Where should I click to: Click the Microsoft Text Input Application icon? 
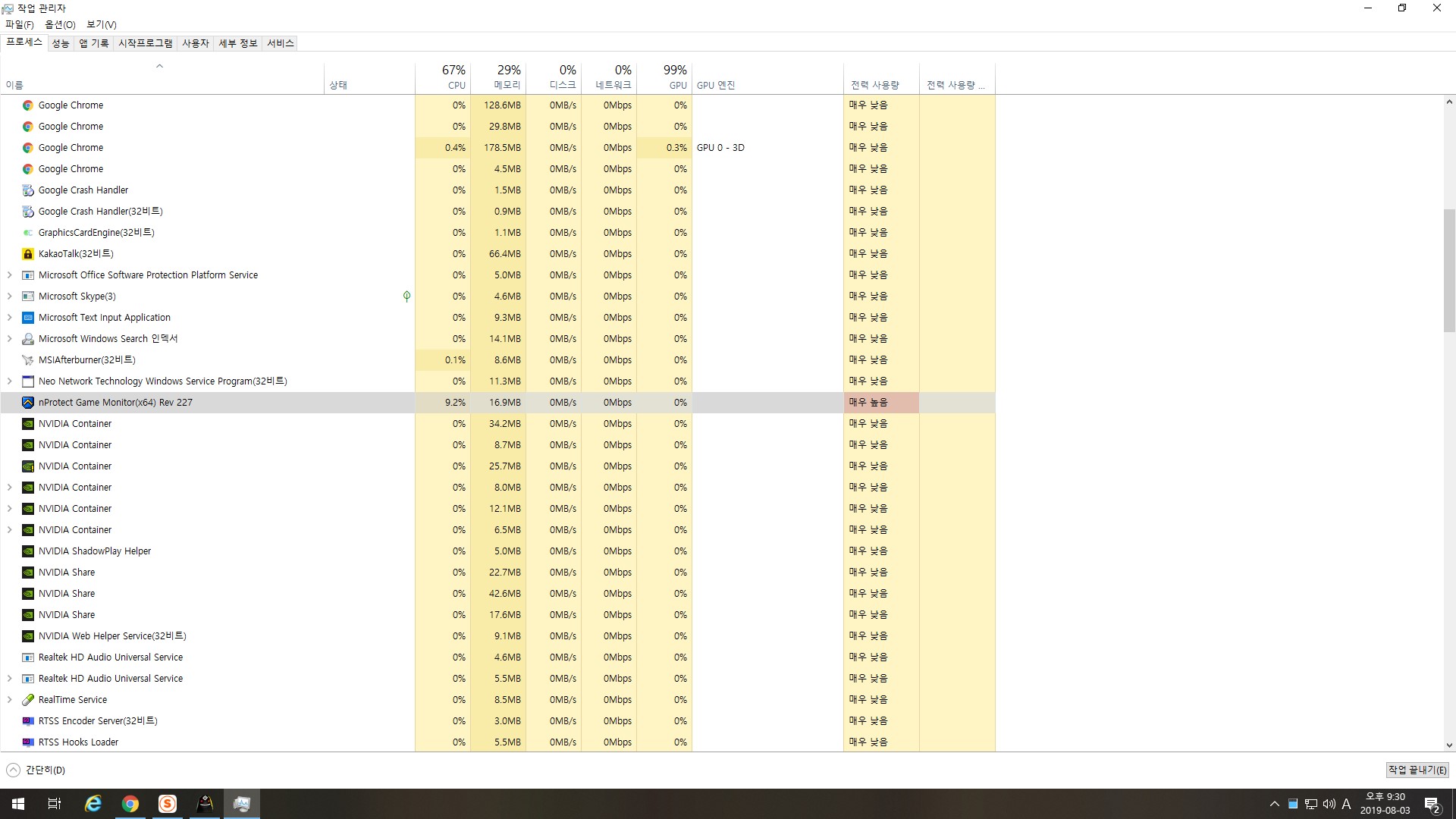pyautogui.click(x=28, y=318)
